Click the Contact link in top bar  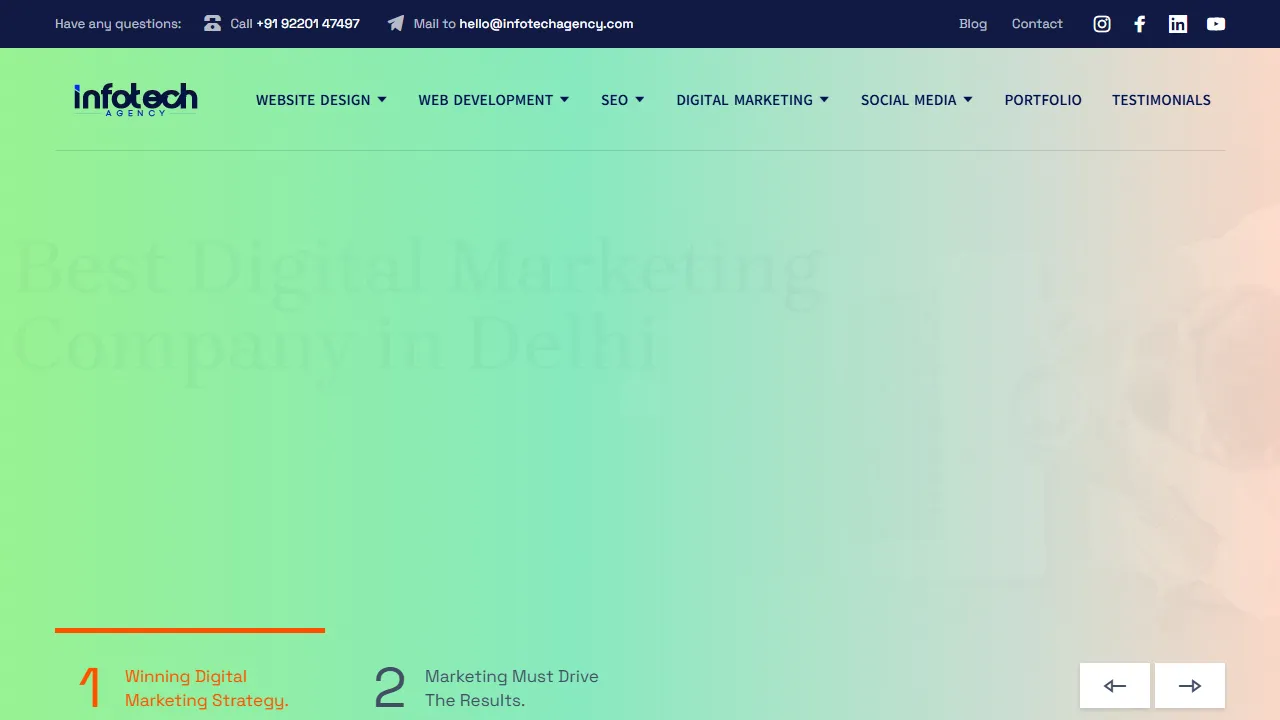coord(1037,24)
